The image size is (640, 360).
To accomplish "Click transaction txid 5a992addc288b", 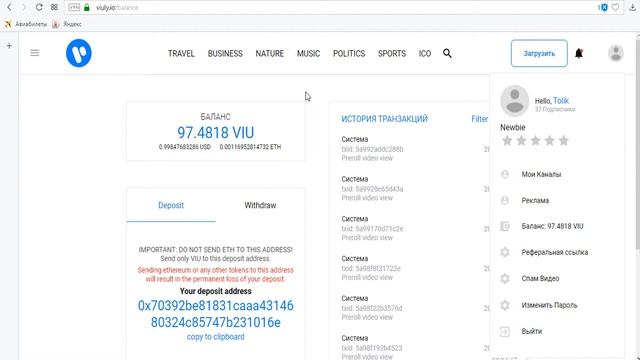I will tap(372, 149).
